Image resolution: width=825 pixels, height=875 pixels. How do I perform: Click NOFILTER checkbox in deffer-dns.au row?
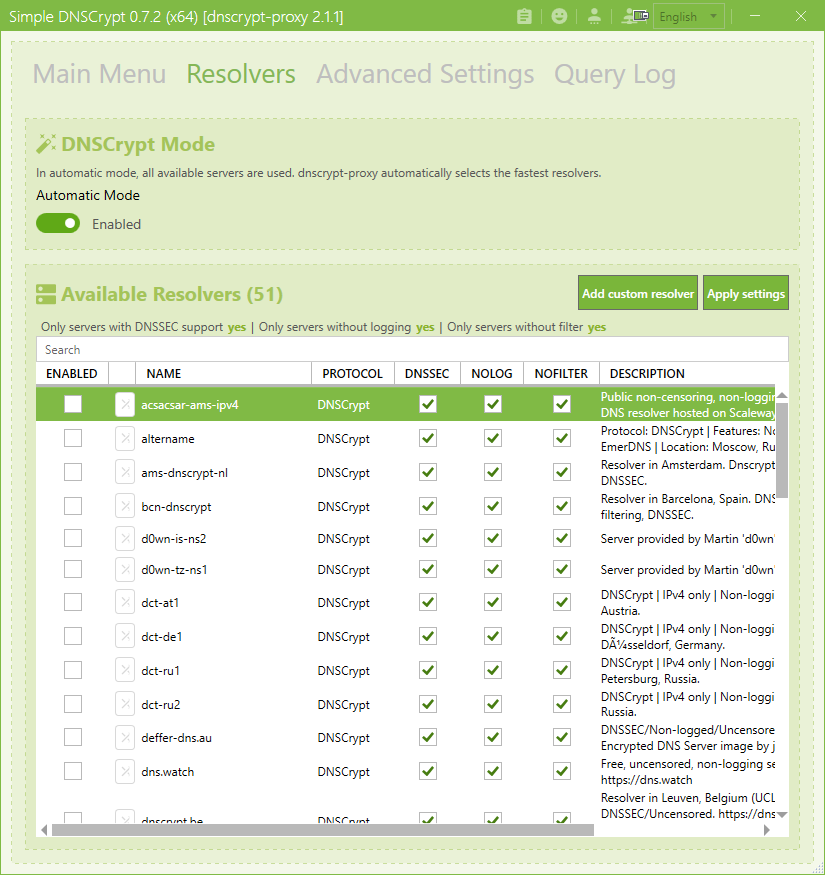coord(562,737)
